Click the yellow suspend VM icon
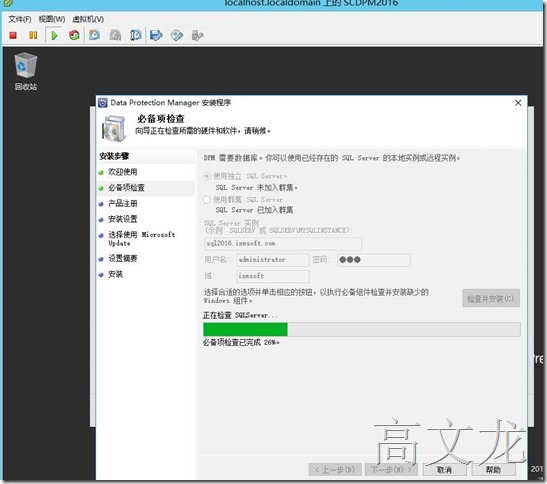This screenshot has width=547, height=484. click(x=33, y=35)
